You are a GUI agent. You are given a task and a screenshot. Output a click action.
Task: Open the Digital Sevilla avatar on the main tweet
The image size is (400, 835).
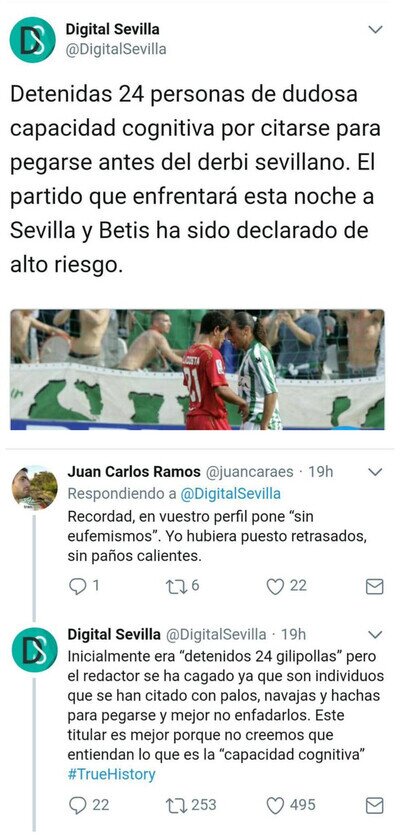pyautogui.click(x=32, y=40)
